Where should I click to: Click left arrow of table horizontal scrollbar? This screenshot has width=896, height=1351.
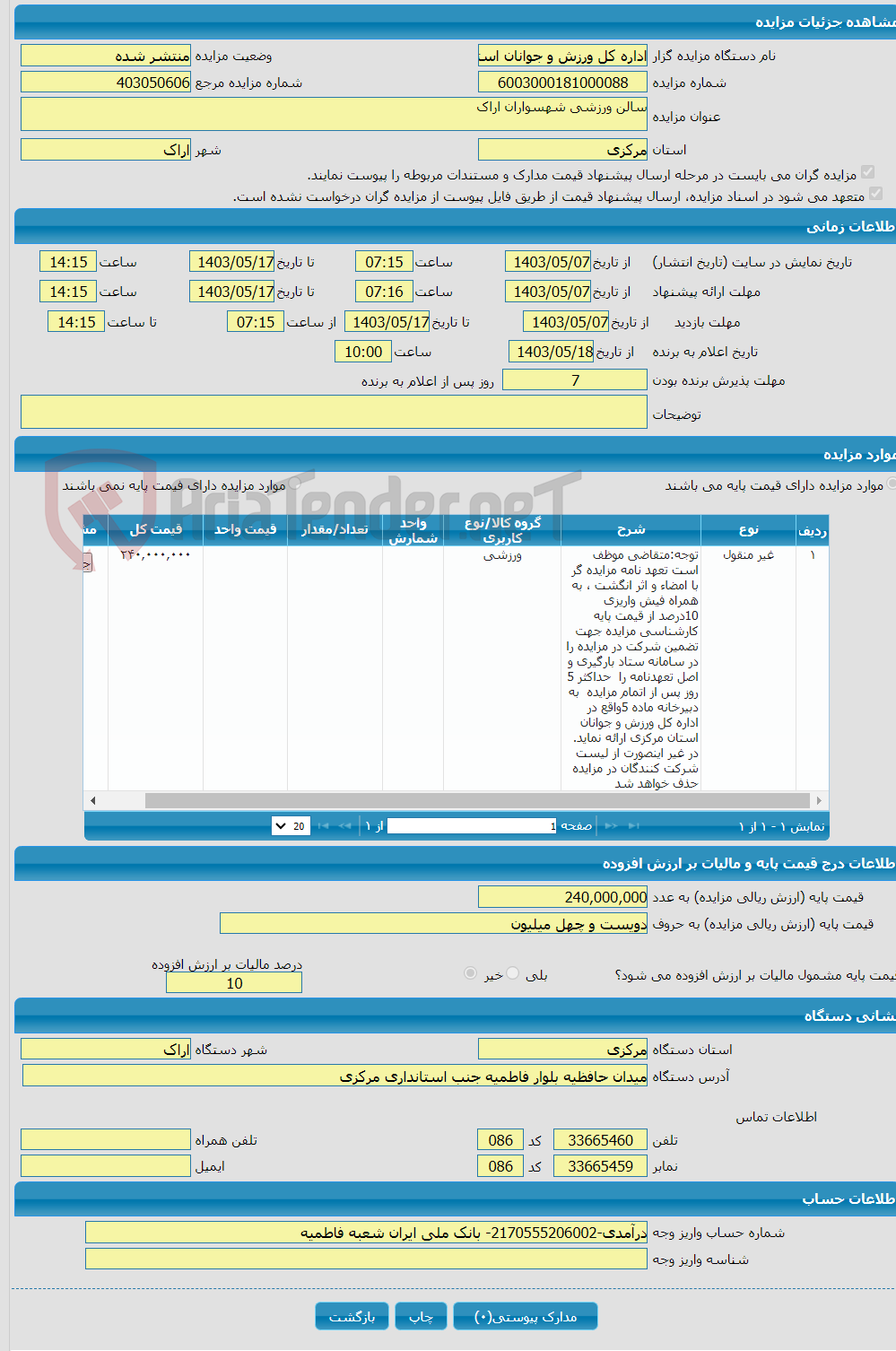pyautogui.click(x=92, y=800)
